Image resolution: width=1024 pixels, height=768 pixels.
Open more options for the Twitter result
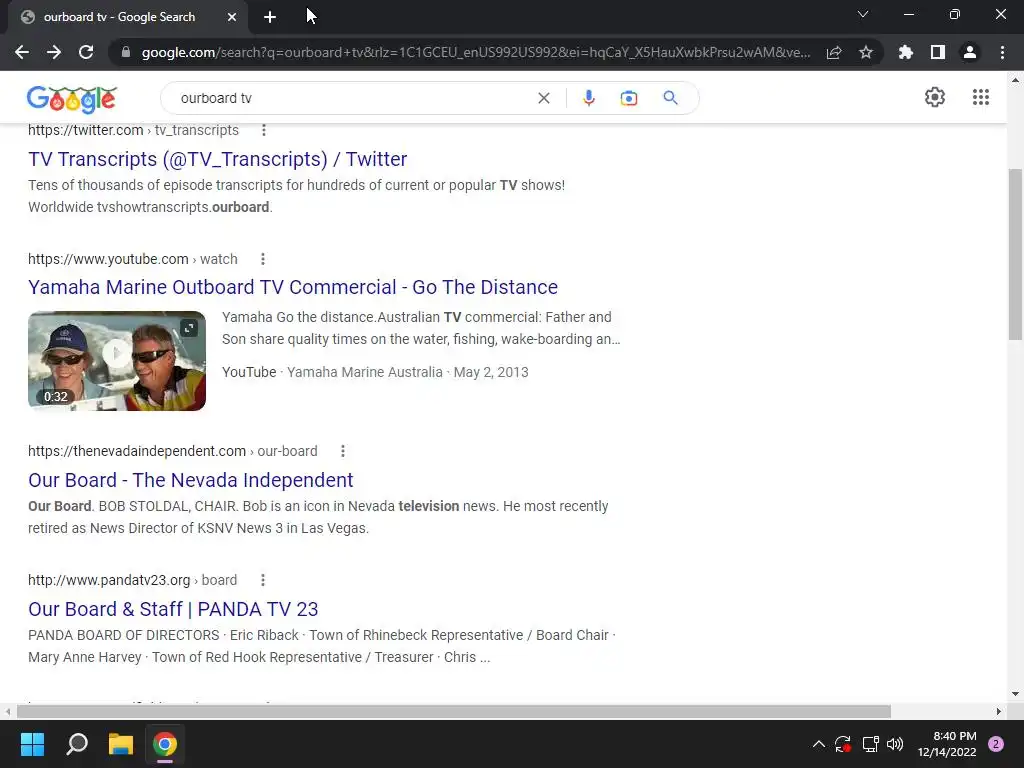[x=264, y=130]
